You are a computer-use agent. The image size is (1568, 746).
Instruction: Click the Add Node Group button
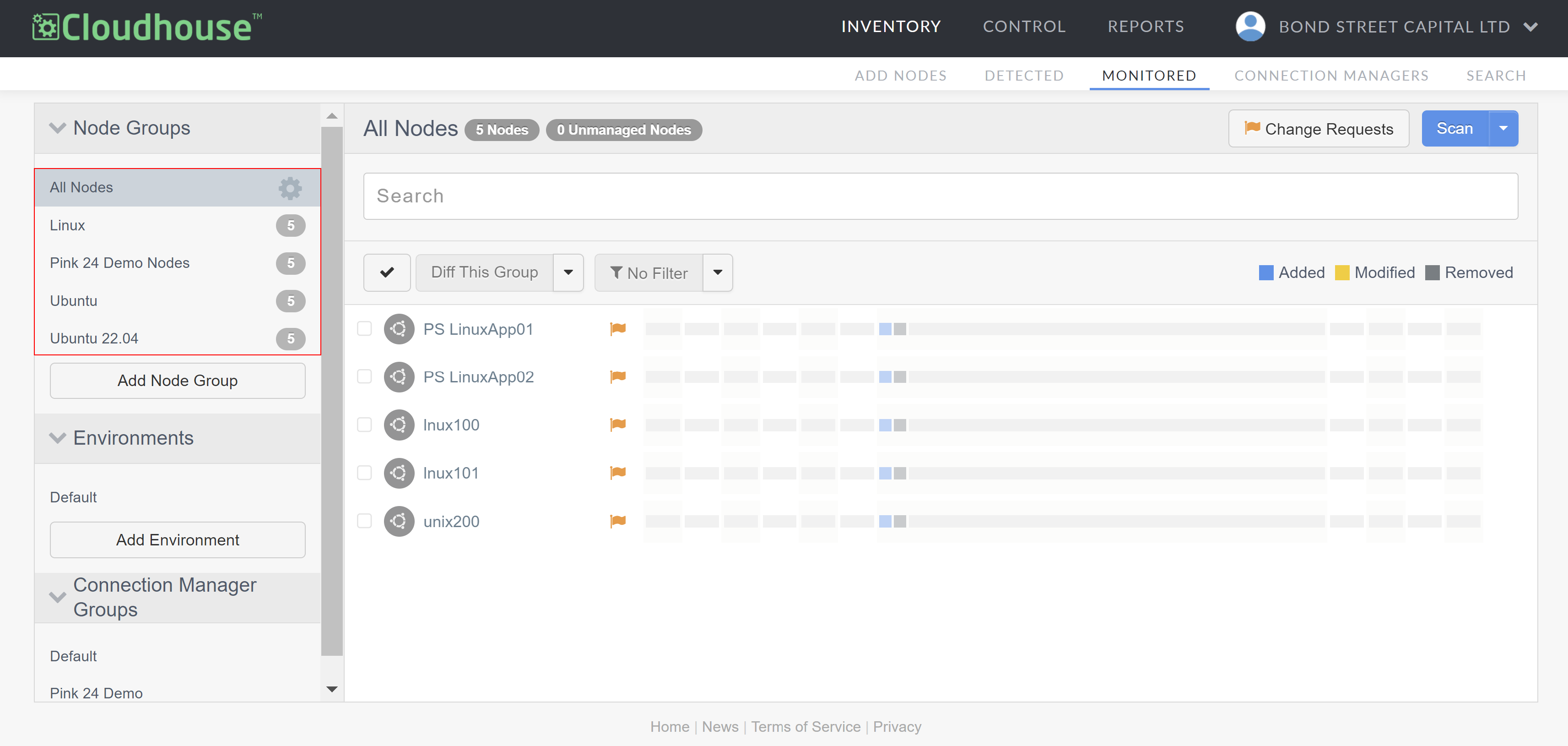click(178, 381)
